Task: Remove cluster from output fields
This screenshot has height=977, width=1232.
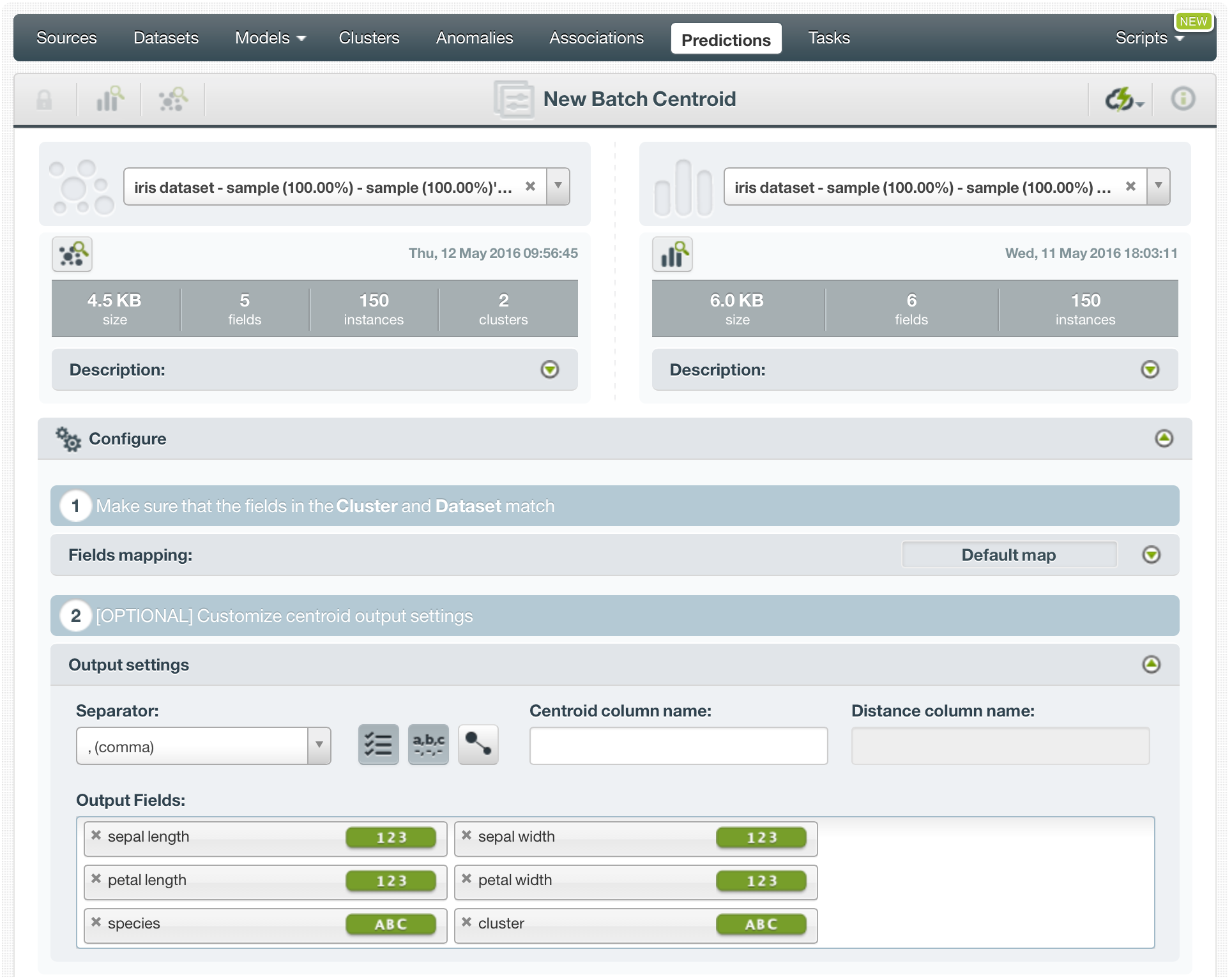Action: 467,922
